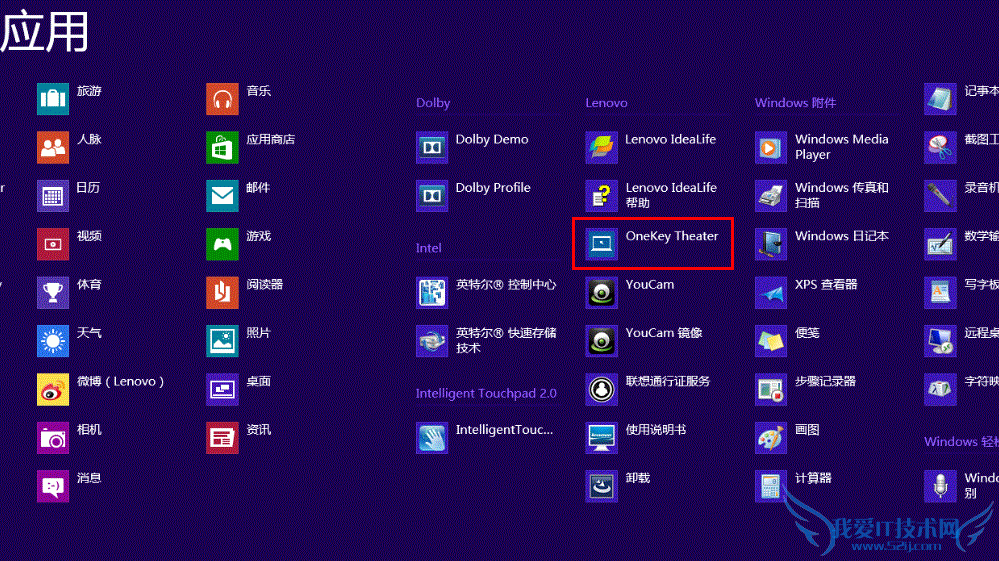Open the 天气 weather sun icon

point(53,341)
